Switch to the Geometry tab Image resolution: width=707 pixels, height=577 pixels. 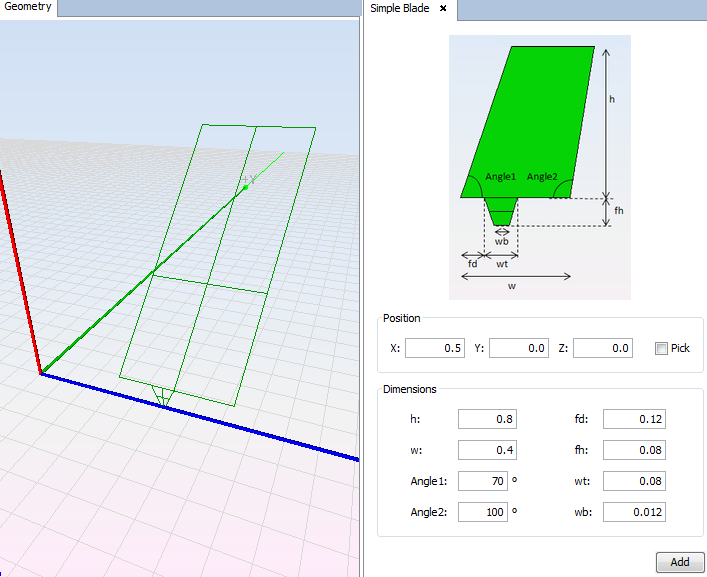click(x=29, y=8)
